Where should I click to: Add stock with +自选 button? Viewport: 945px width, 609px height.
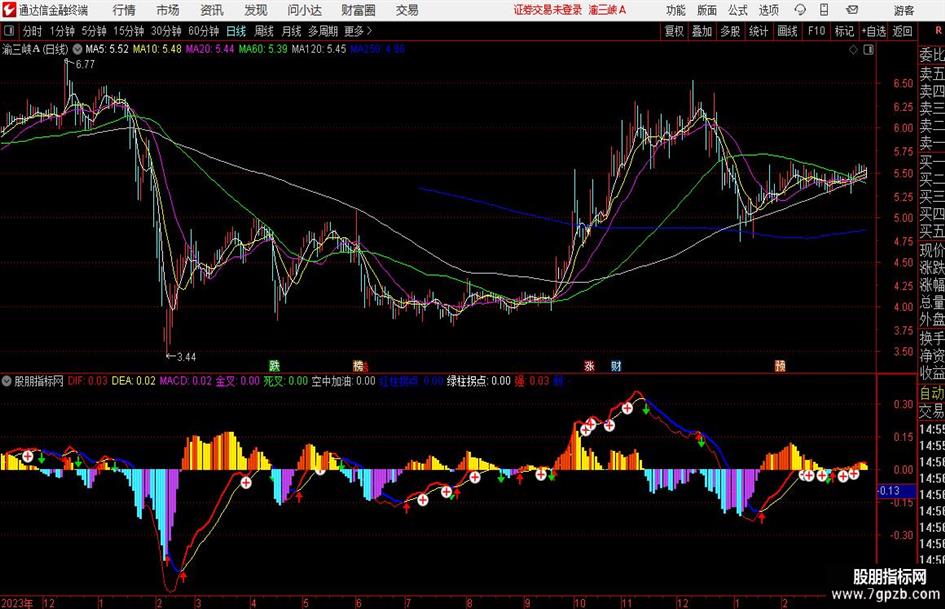874,31
